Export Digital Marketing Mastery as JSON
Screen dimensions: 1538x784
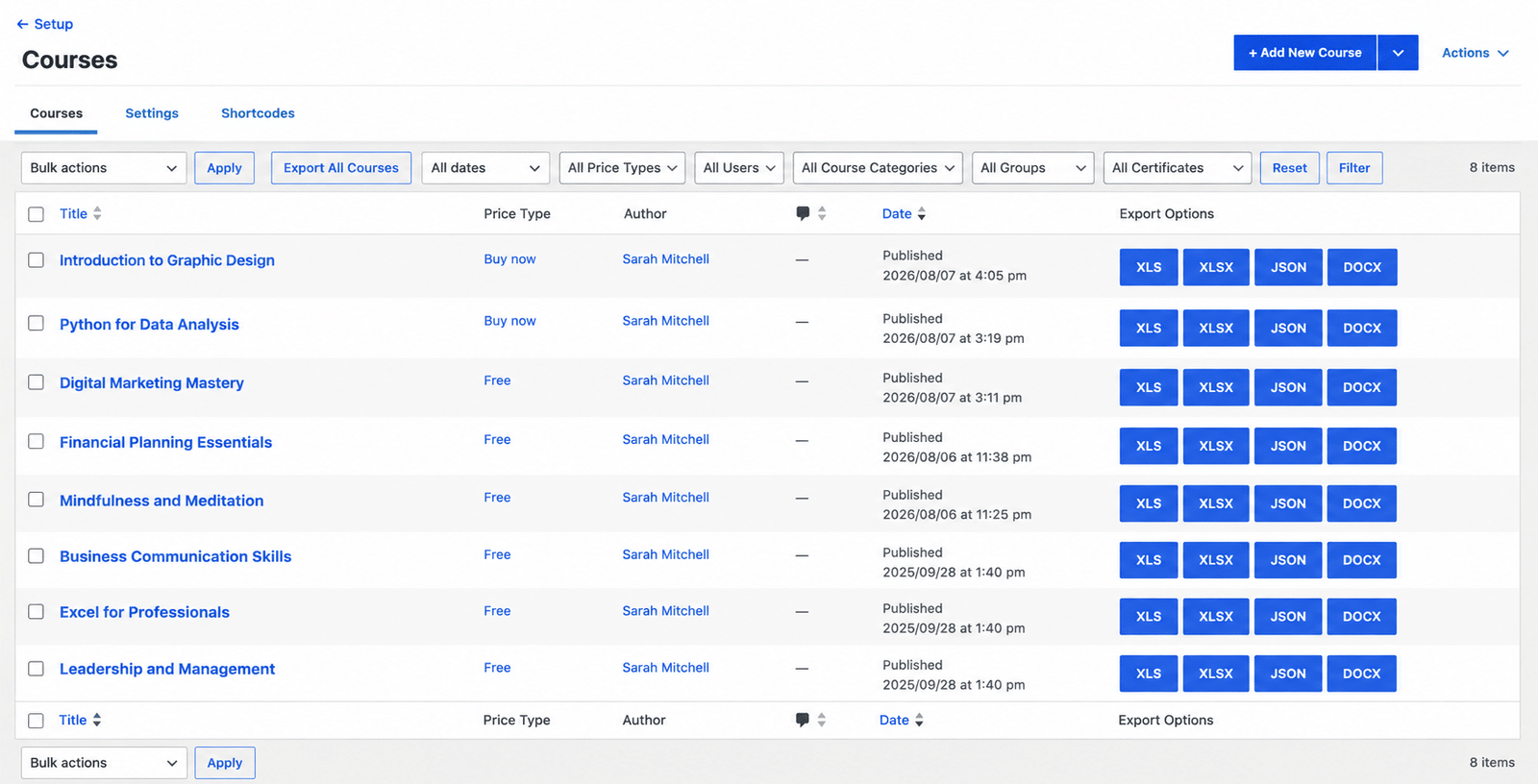(1288, 387)
